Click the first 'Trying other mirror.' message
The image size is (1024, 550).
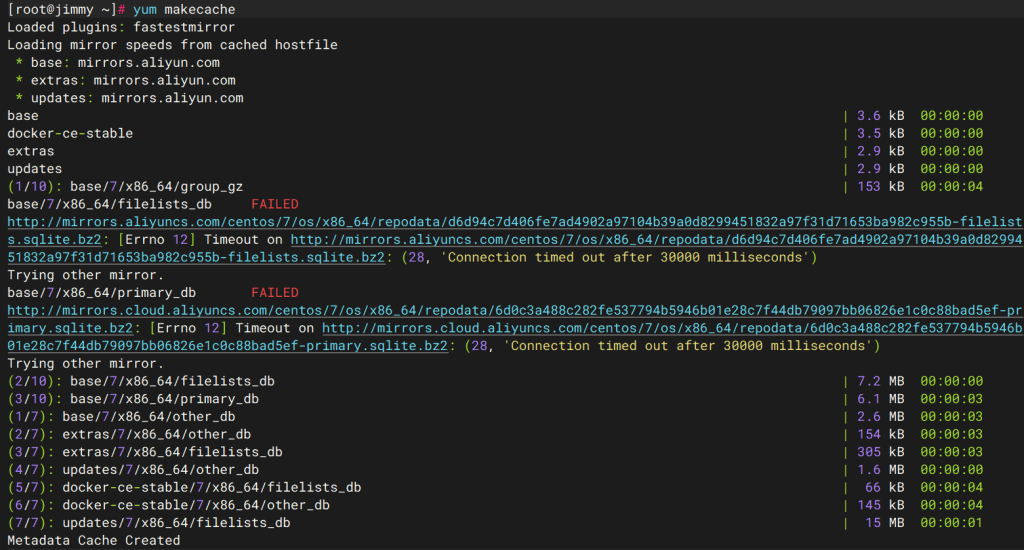(86, 275)
